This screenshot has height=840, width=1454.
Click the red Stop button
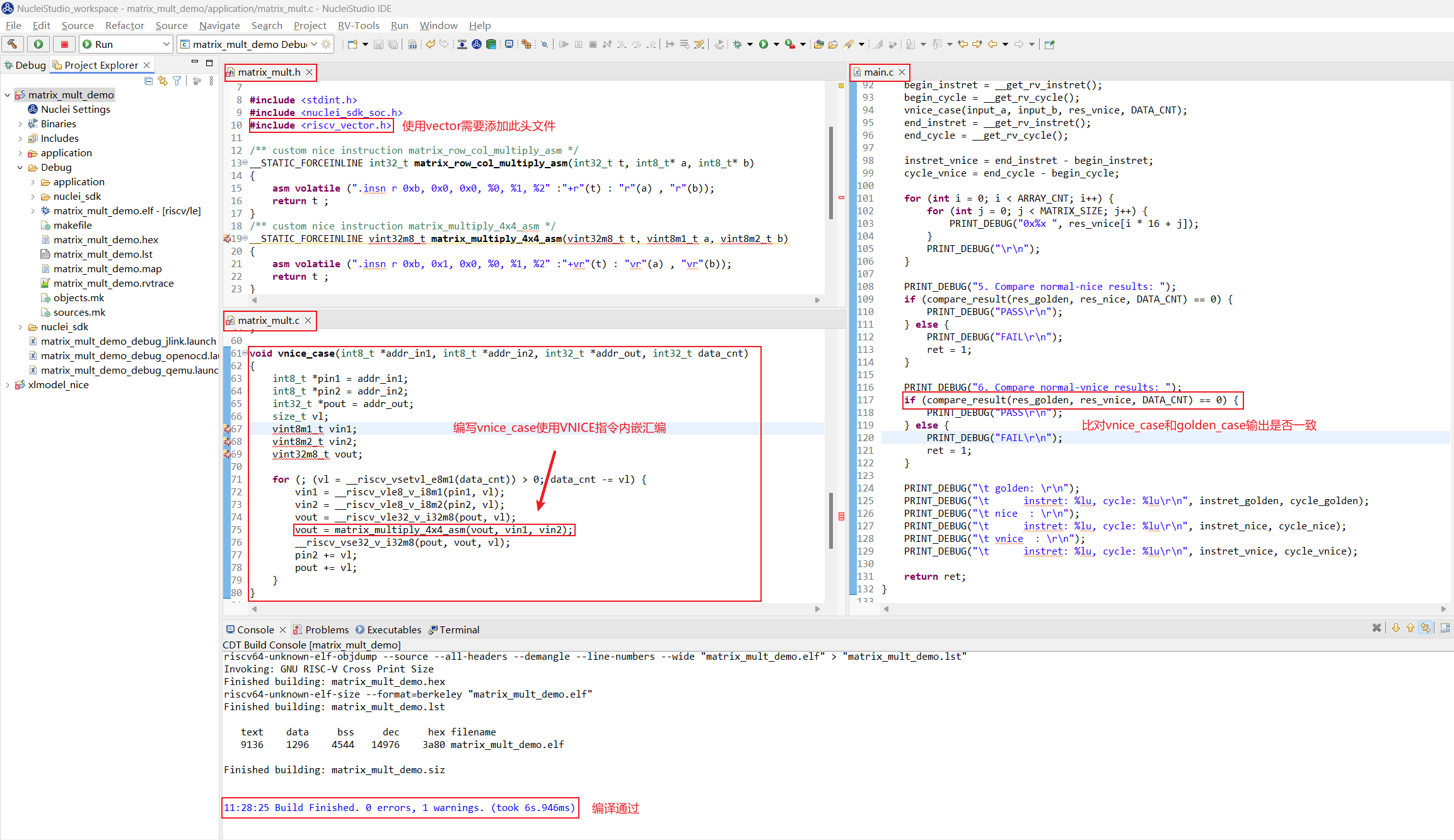[x=64, y=44]
